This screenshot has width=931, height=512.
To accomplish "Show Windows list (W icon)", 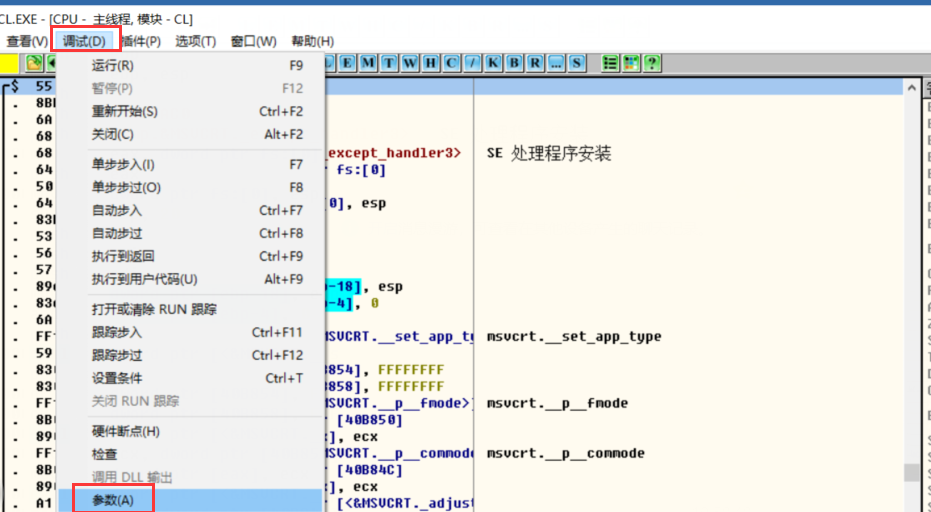I will (x=410, y=63).
